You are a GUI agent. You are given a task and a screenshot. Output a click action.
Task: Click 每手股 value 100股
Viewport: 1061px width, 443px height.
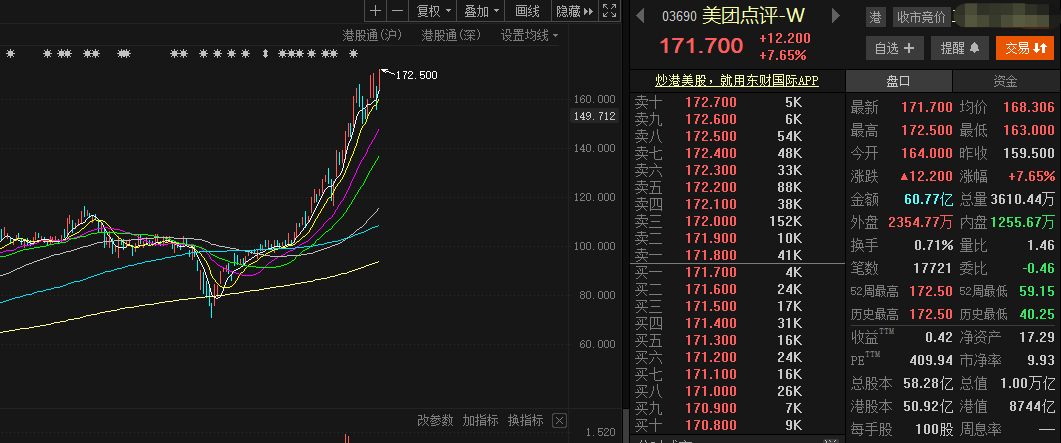tap(932, 429)
